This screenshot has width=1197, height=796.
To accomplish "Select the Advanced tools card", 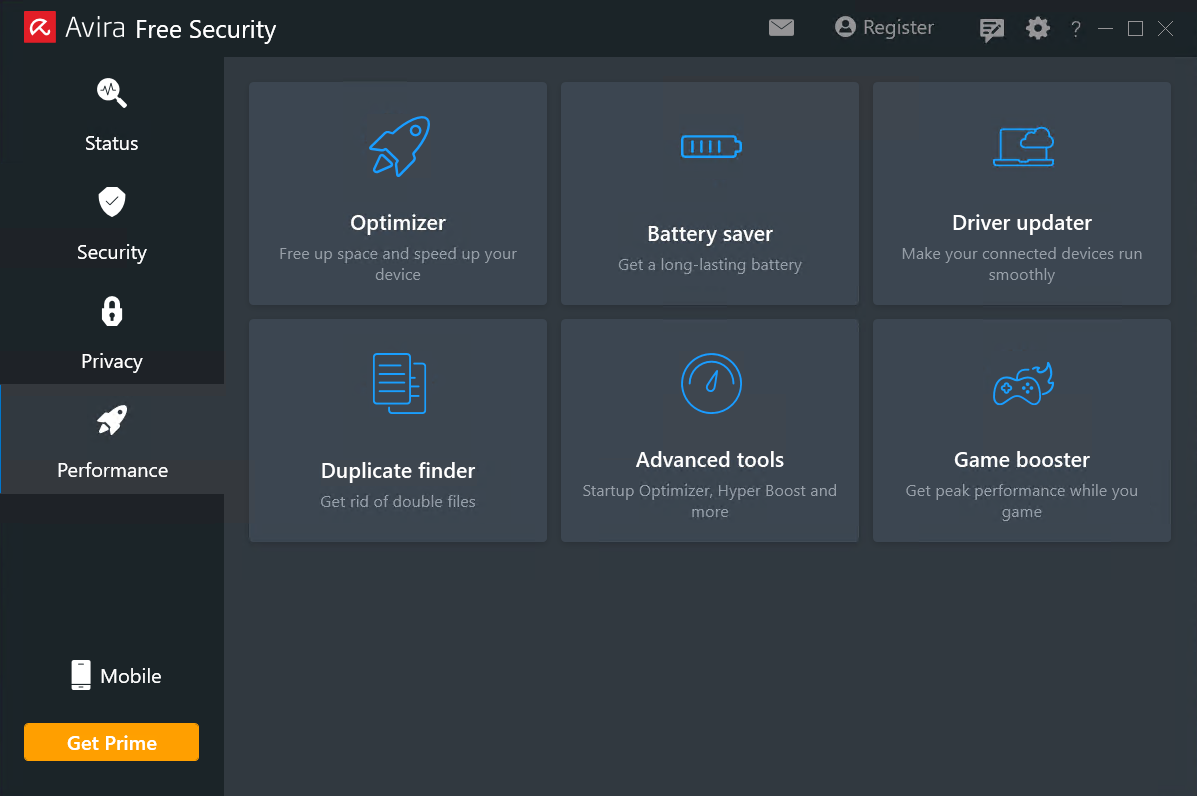I will 709,430.
